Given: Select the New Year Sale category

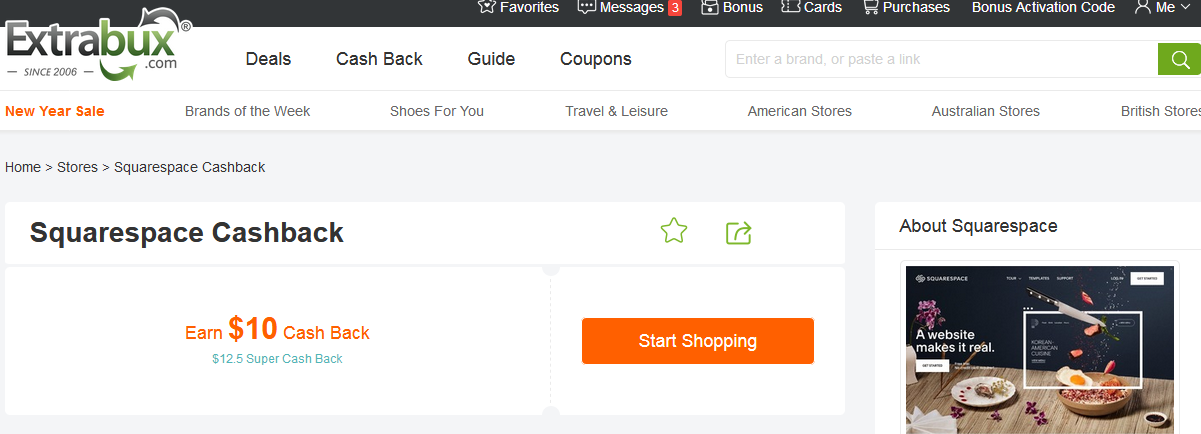Looking at the screenshot, I should (x=55, y=111).
